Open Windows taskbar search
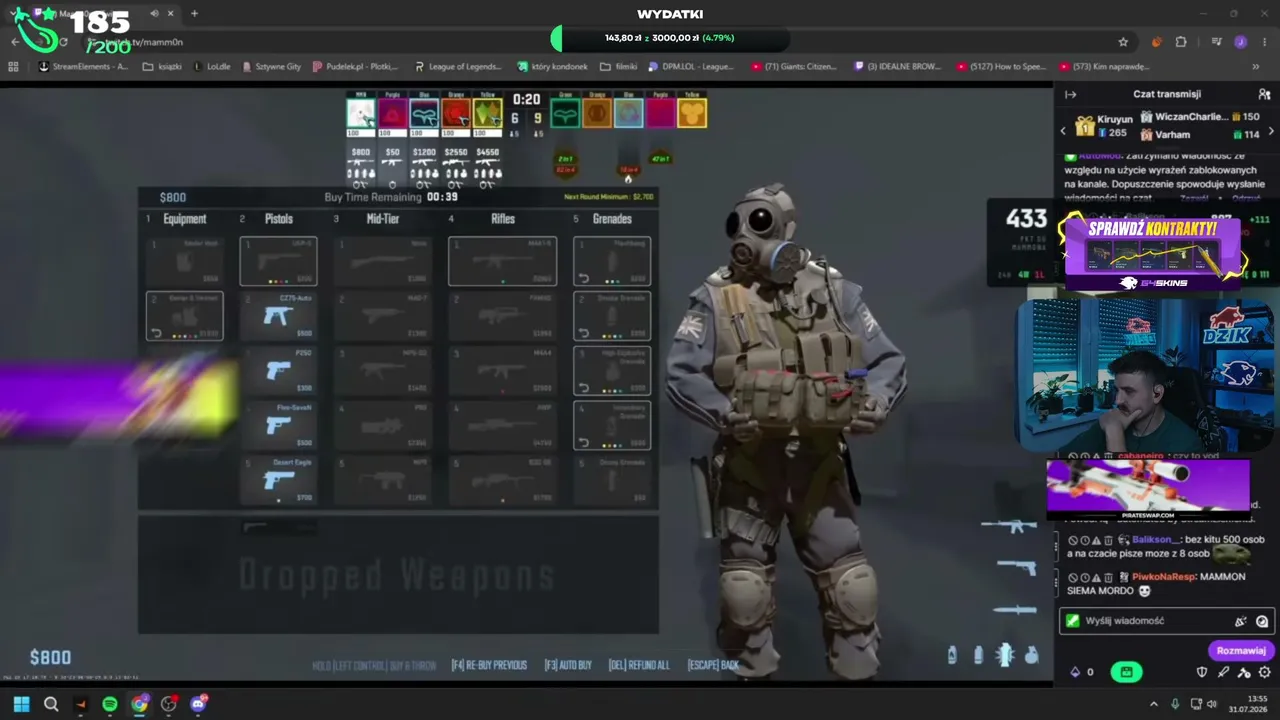Viewport: 1280px width, 720px height. coord(51,704)
